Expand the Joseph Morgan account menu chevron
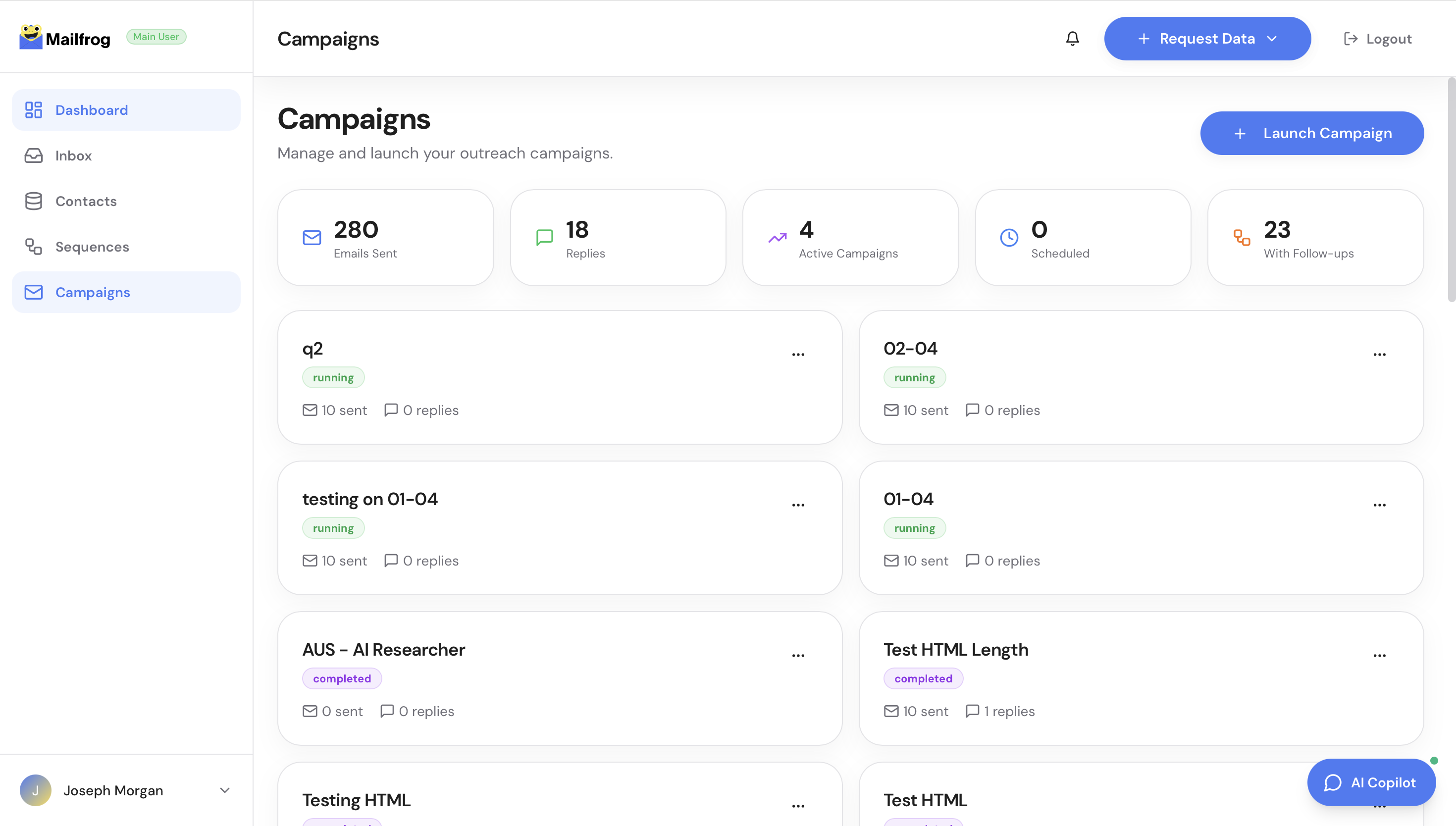Screen dimensions: 1456x826 point(225,790)
